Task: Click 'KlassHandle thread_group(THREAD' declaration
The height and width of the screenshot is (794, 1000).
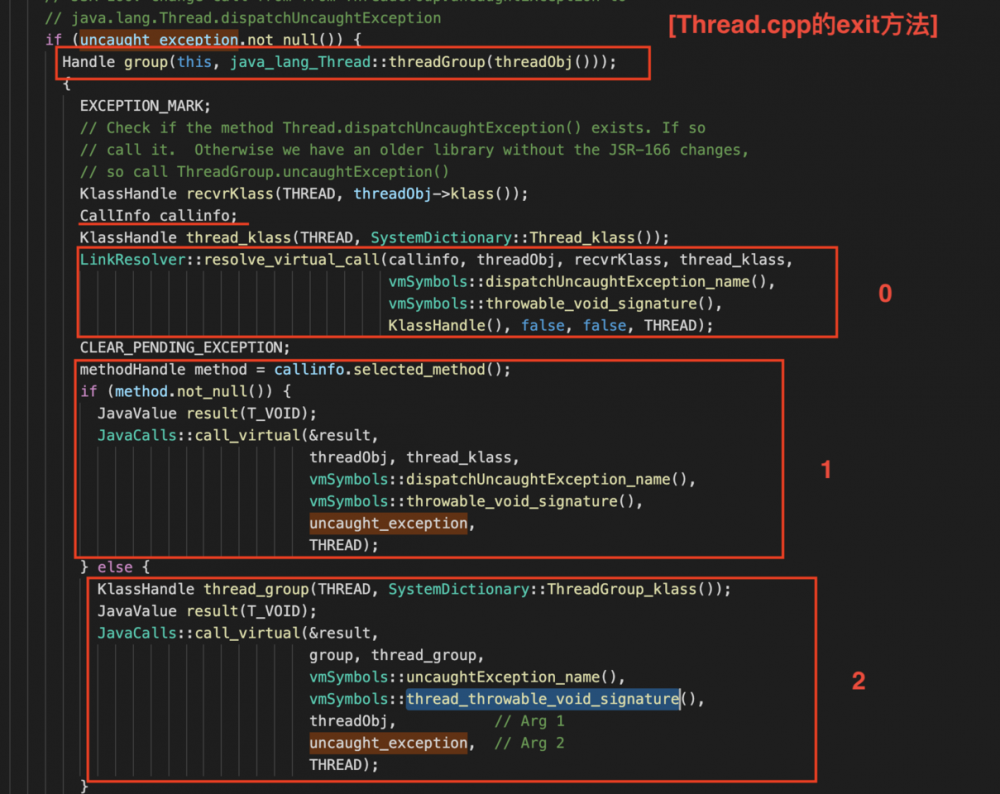Action: pos(233,589)
